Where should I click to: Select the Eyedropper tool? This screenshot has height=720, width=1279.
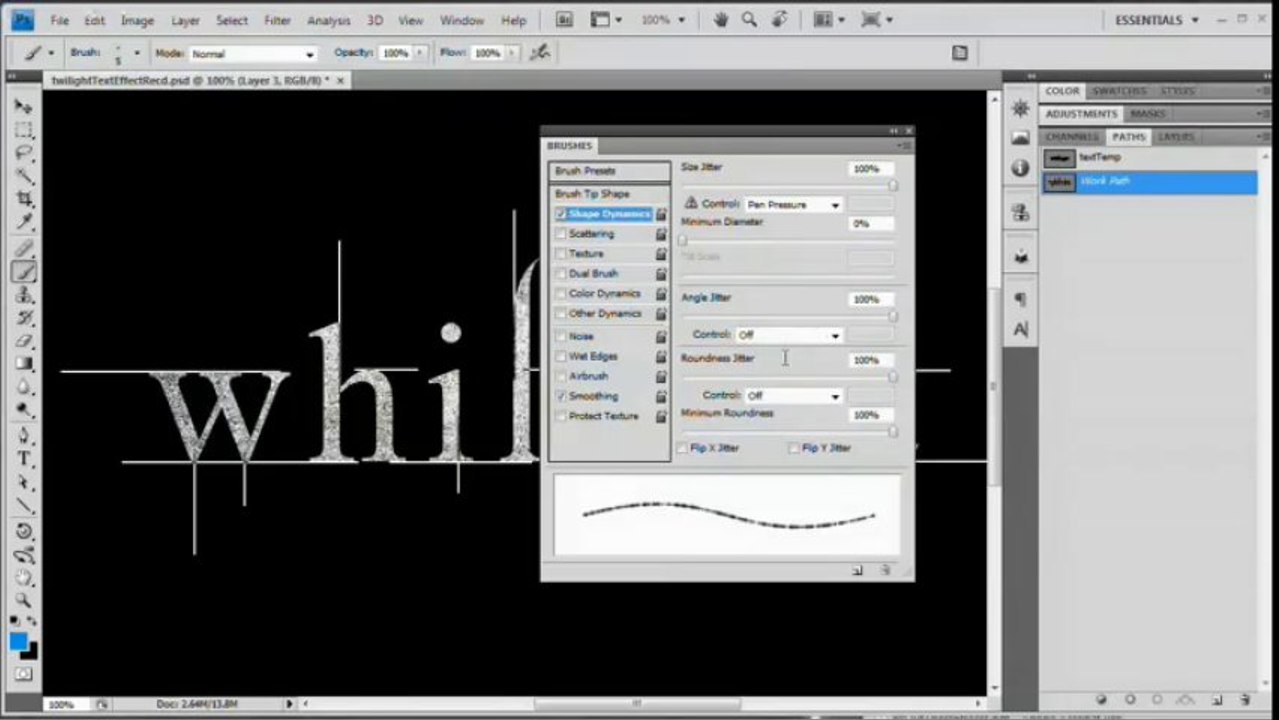tap(23, 222)
